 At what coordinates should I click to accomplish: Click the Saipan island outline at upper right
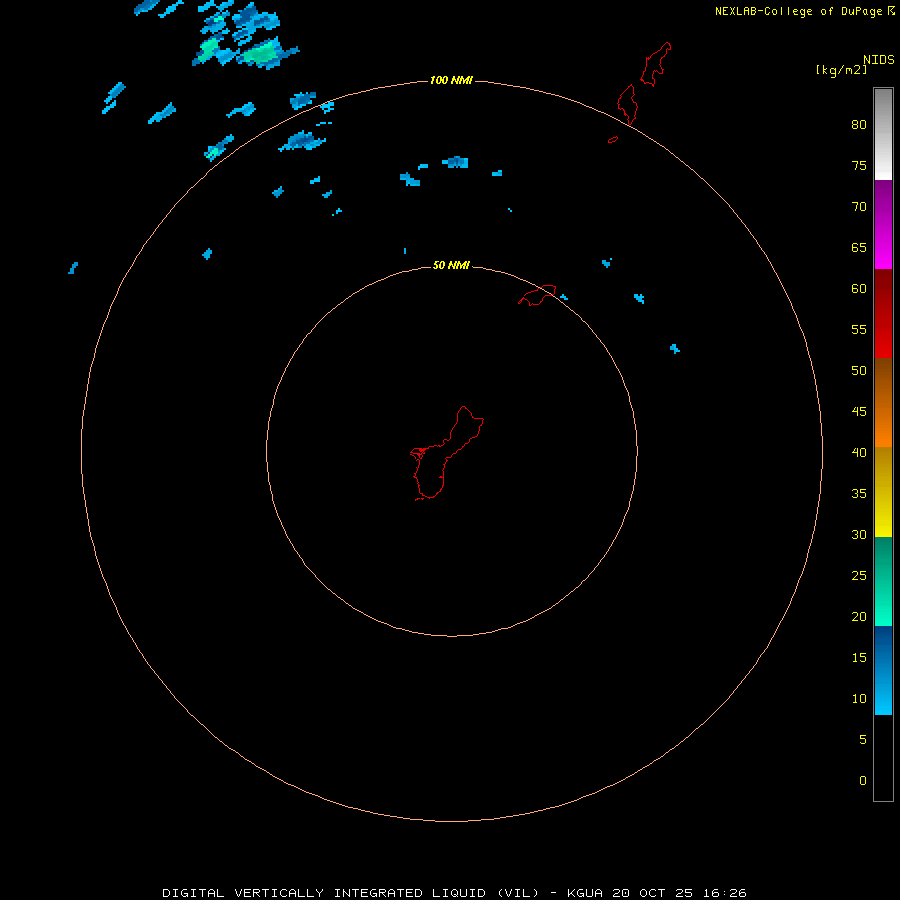pos(655,64)
